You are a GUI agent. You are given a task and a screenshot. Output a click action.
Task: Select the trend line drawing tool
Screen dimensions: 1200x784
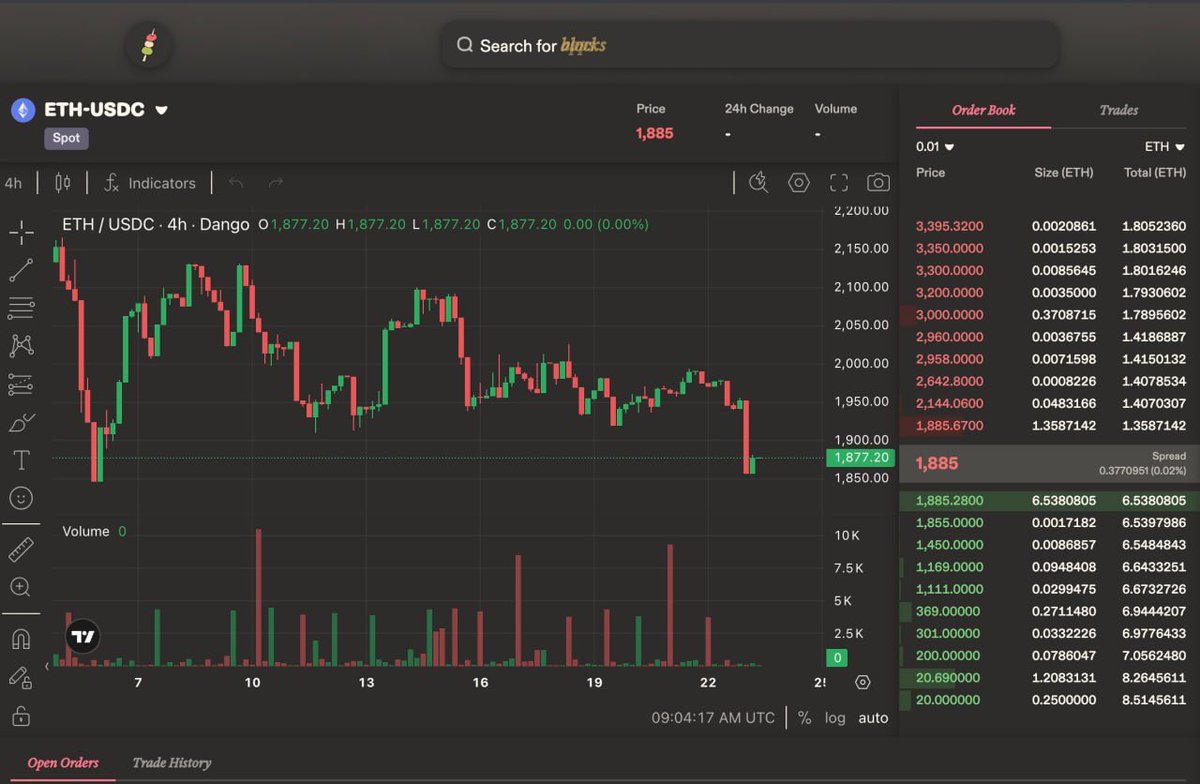(x=21, y=270)
